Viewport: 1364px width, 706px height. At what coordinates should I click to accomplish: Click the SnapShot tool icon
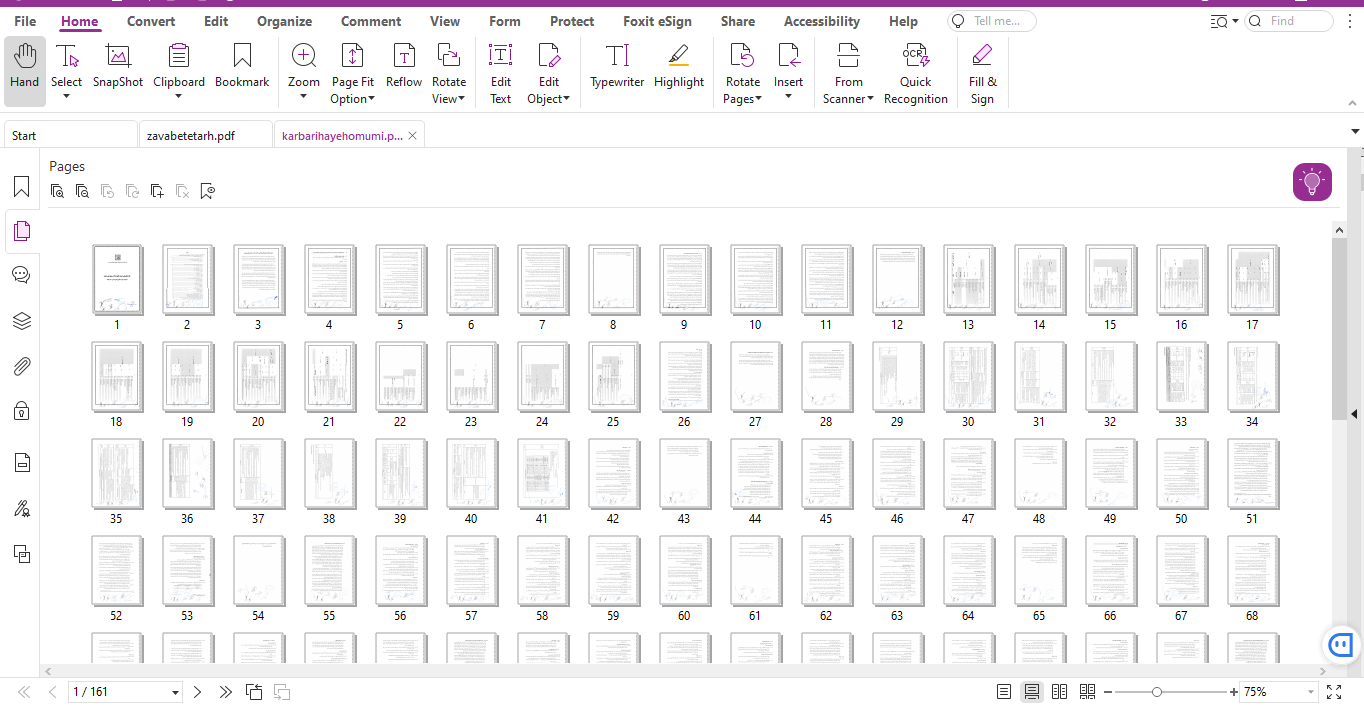118,58
